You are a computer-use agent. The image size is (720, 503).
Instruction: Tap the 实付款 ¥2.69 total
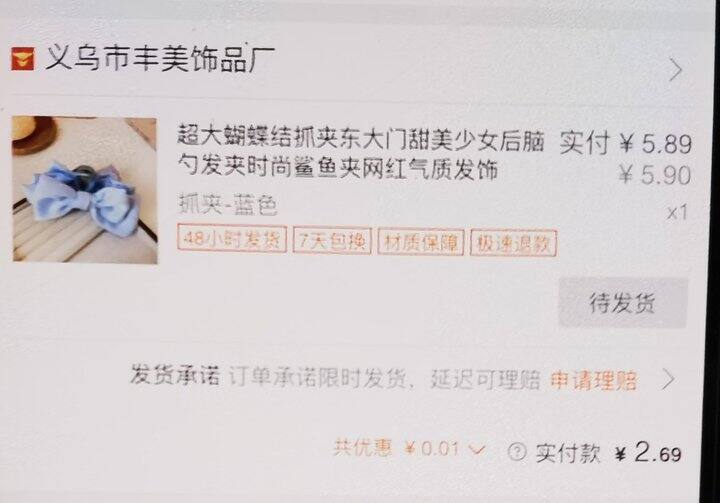point(608,453)
